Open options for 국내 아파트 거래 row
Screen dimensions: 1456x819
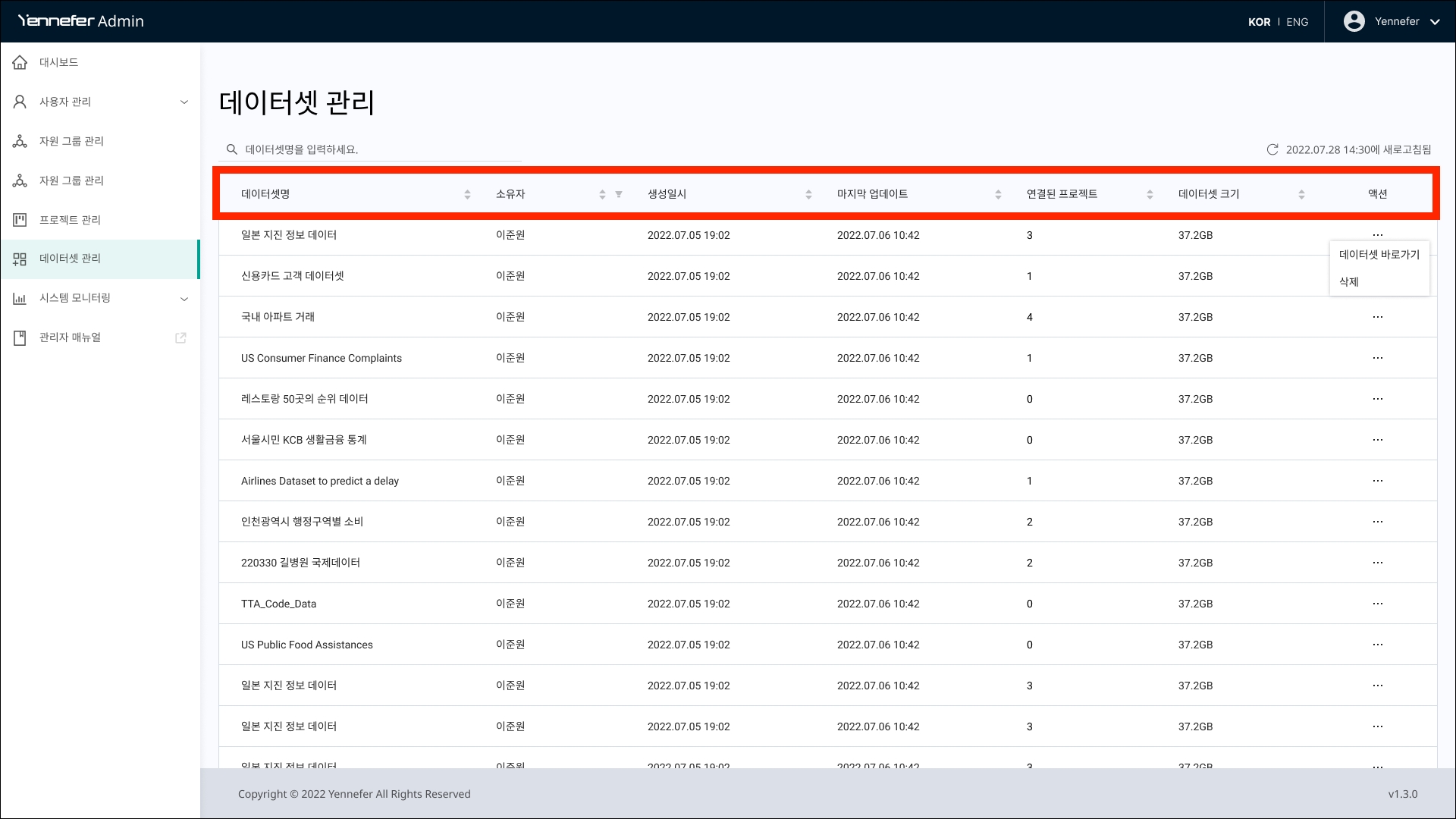click(x=1377, y=317)
